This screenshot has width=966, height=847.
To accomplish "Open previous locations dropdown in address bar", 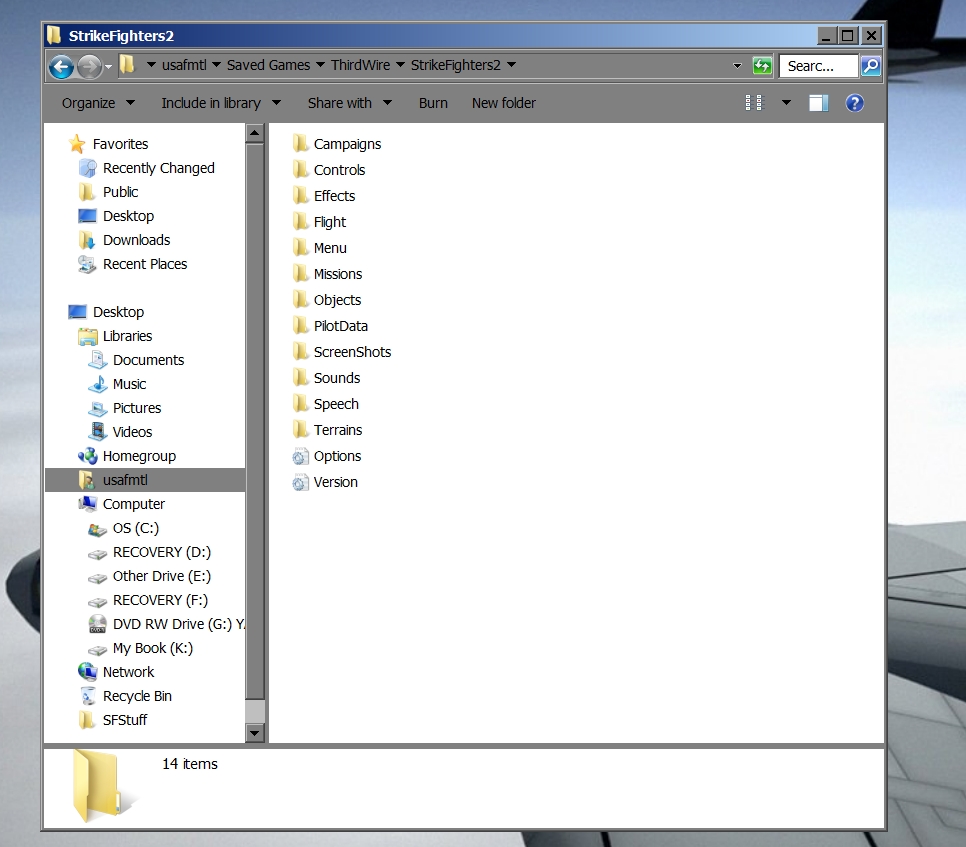I will pyautogui.click(x=737, y=66).
